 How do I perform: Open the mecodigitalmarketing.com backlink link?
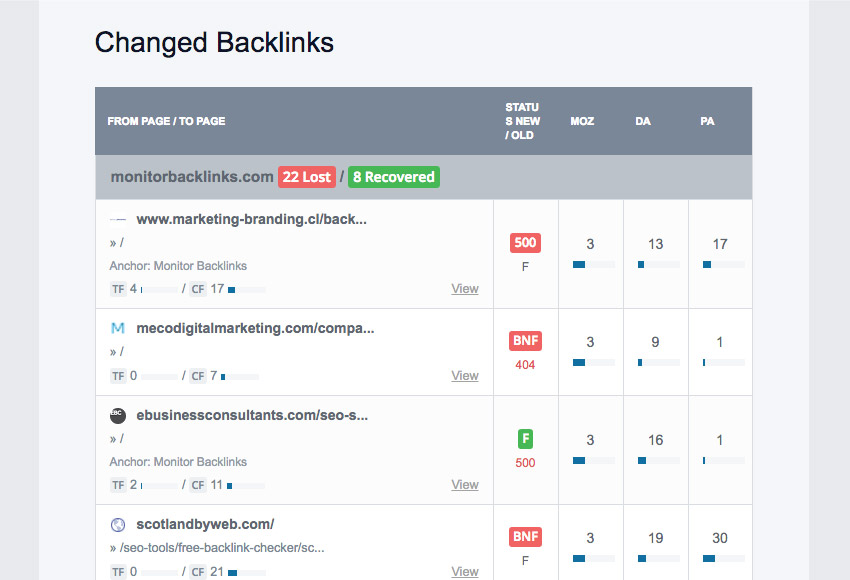click(x=255, y=328)
